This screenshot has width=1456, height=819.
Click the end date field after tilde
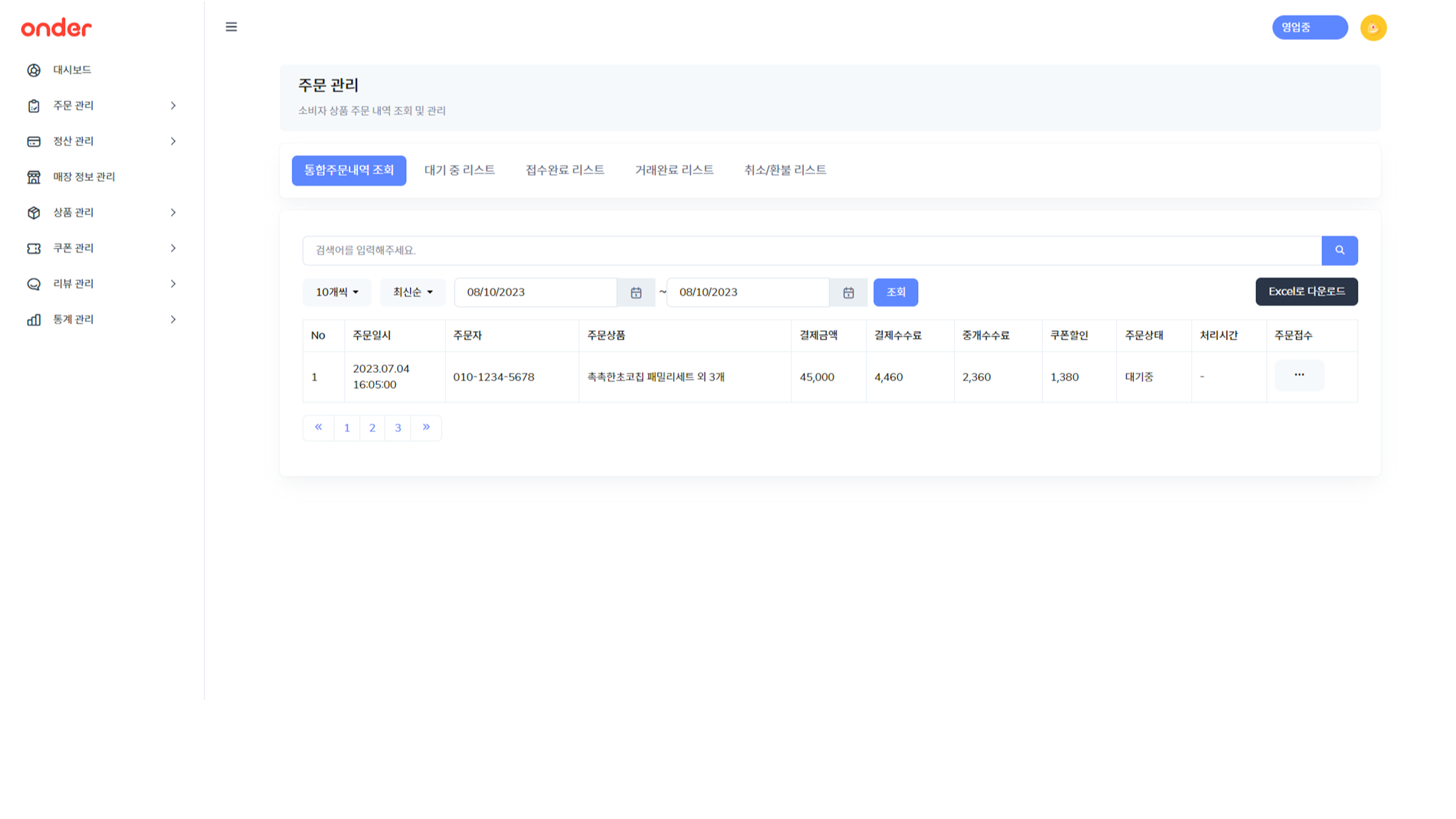pos(748,292)
